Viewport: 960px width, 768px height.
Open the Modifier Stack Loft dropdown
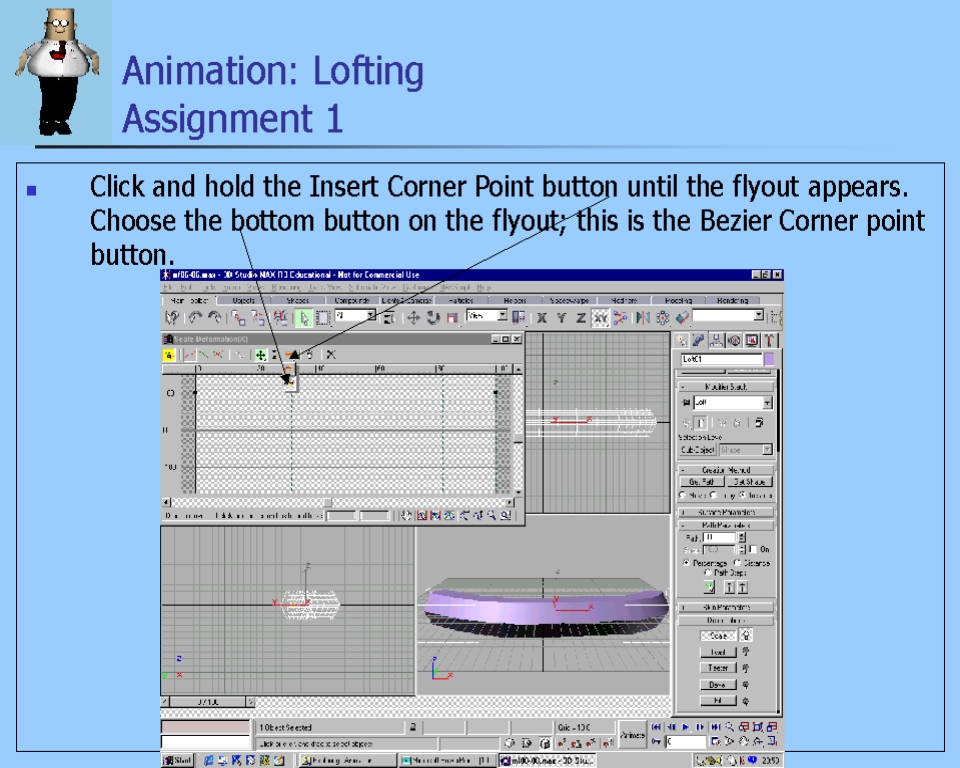tap(767, 402)
